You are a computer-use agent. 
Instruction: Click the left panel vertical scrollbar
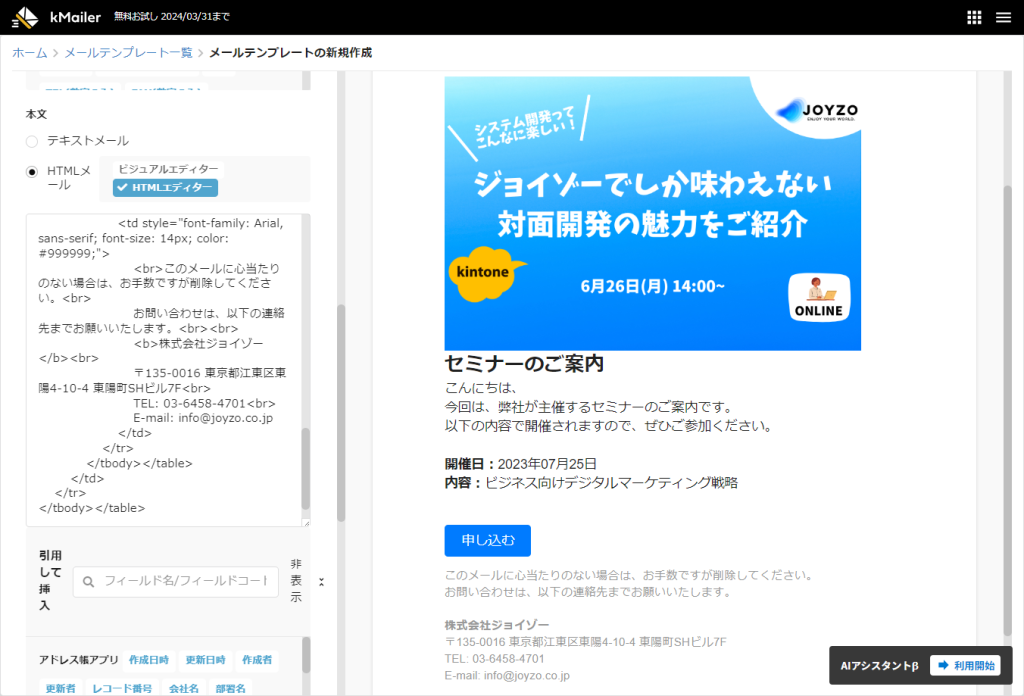click(341, 413)
